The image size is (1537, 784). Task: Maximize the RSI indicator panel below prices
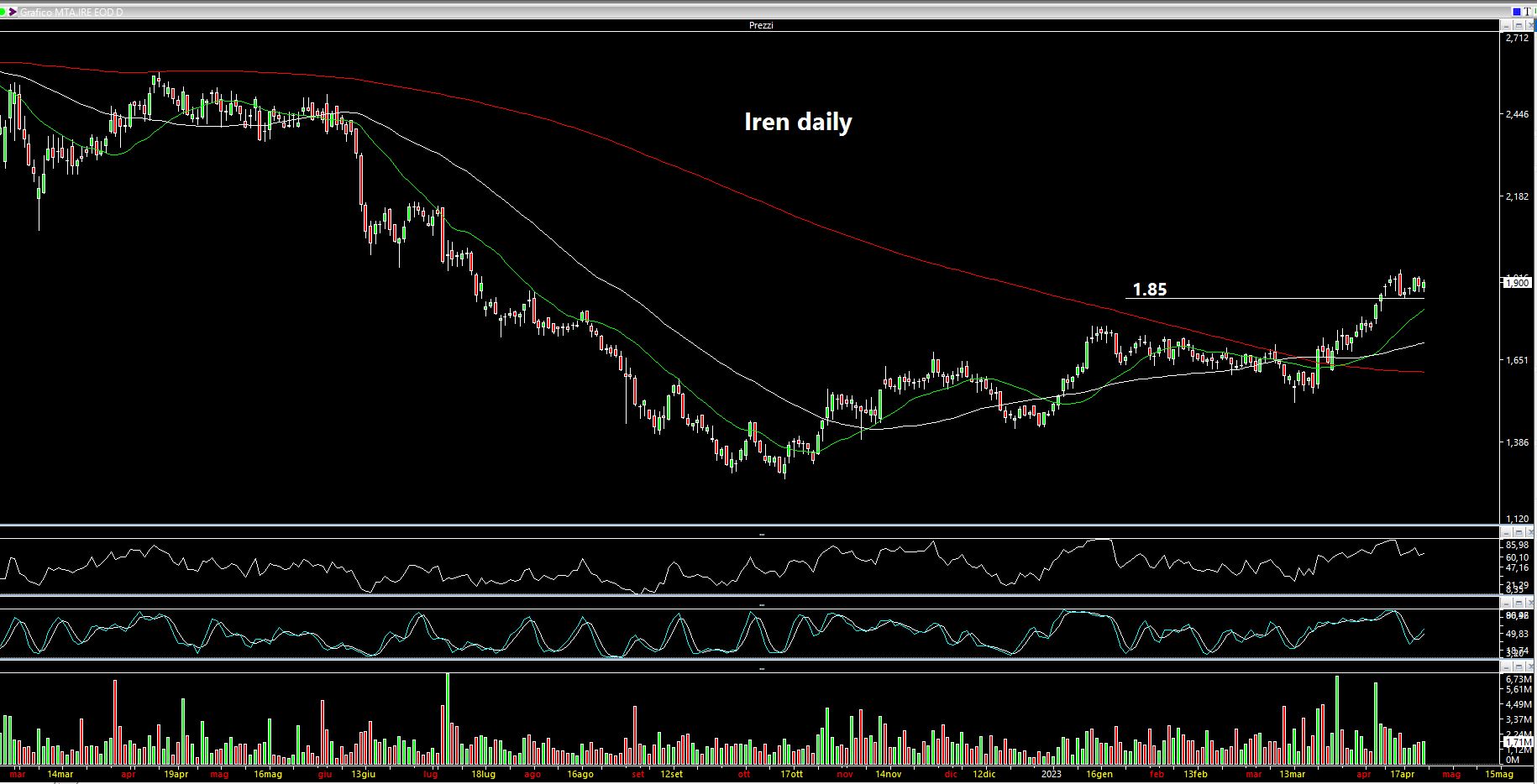click(1519, 533)
